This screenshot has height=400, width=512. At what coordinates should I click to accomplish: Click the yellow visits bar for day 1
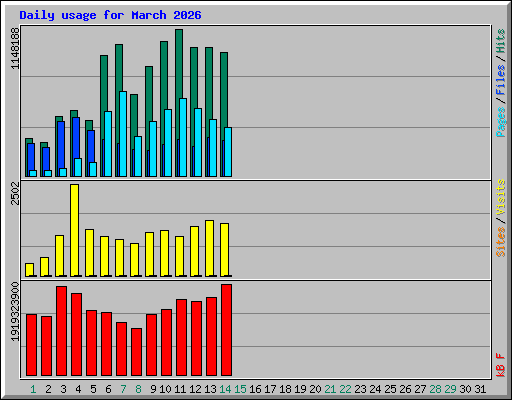point(30,270)
